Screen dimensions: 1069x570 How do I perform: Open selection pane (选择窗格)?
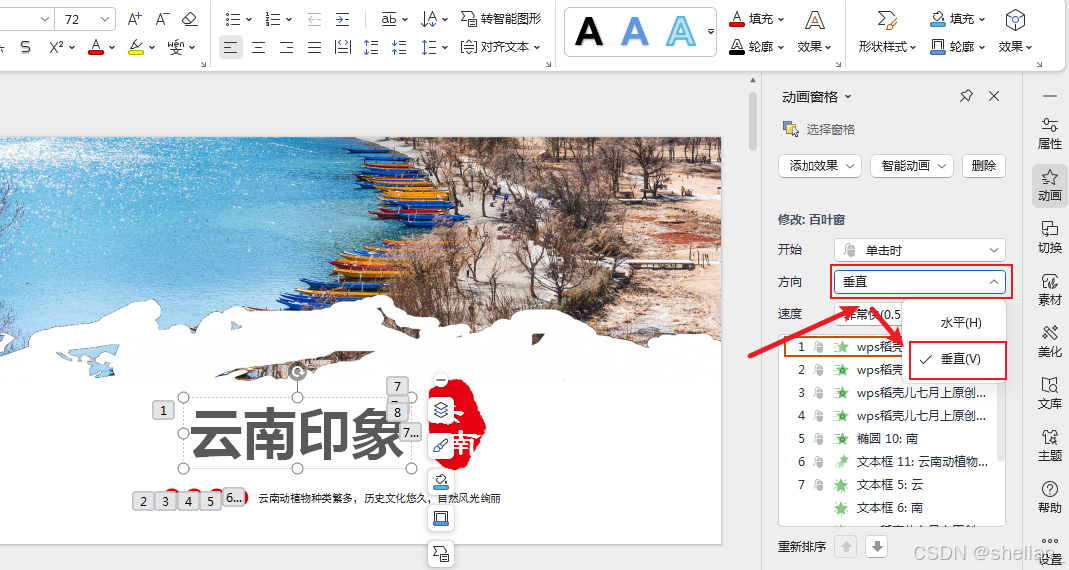click(x=819, y=129)
